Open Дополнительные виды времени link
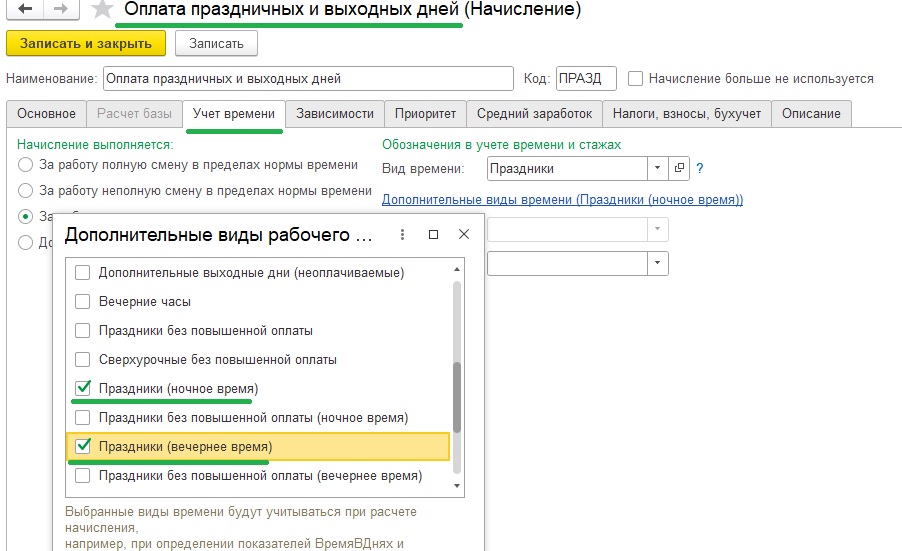 point(562,200)
